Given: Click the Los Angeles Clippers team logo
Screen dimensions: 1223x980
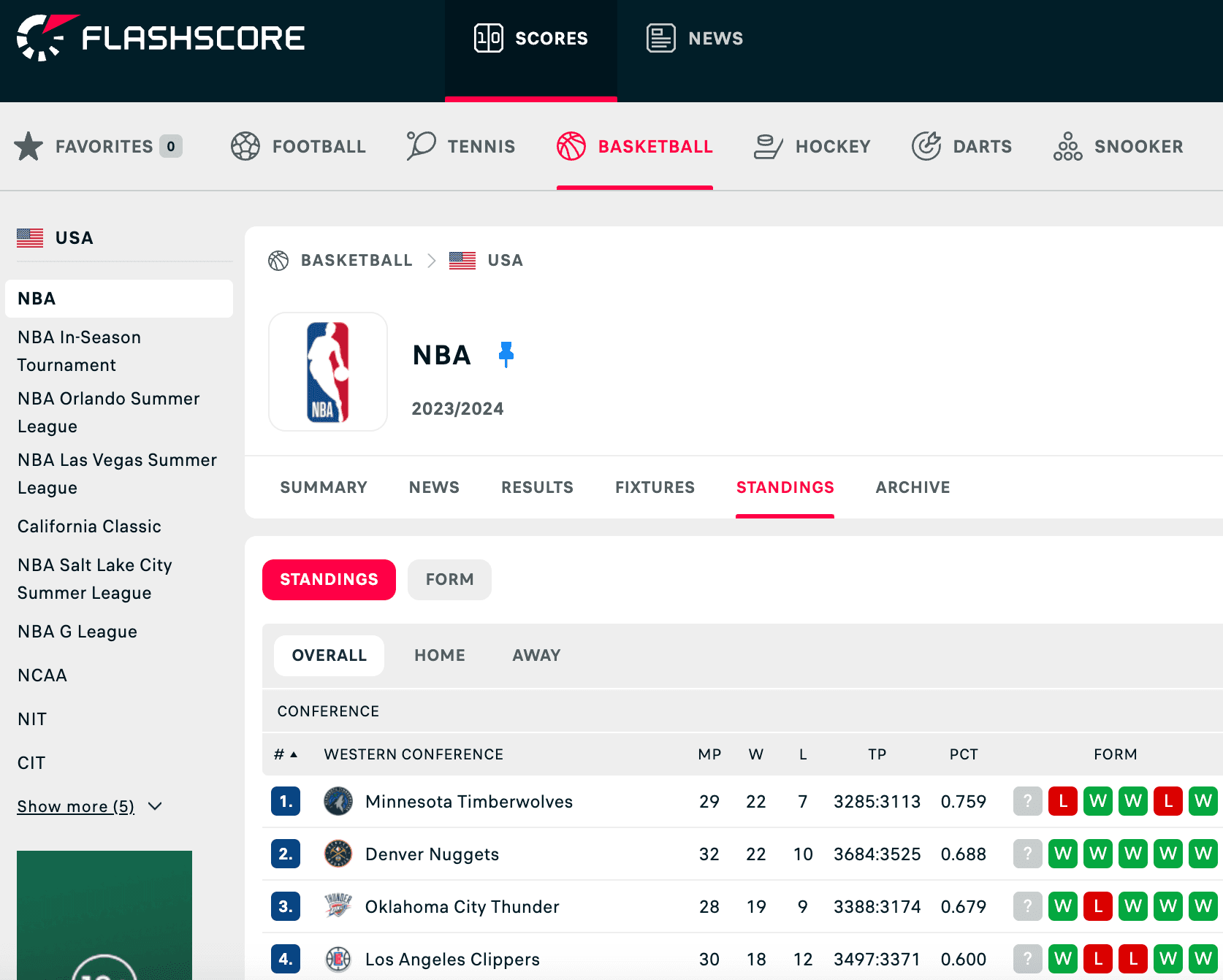Looking at the screenshot, I should (x=338, y=959).
